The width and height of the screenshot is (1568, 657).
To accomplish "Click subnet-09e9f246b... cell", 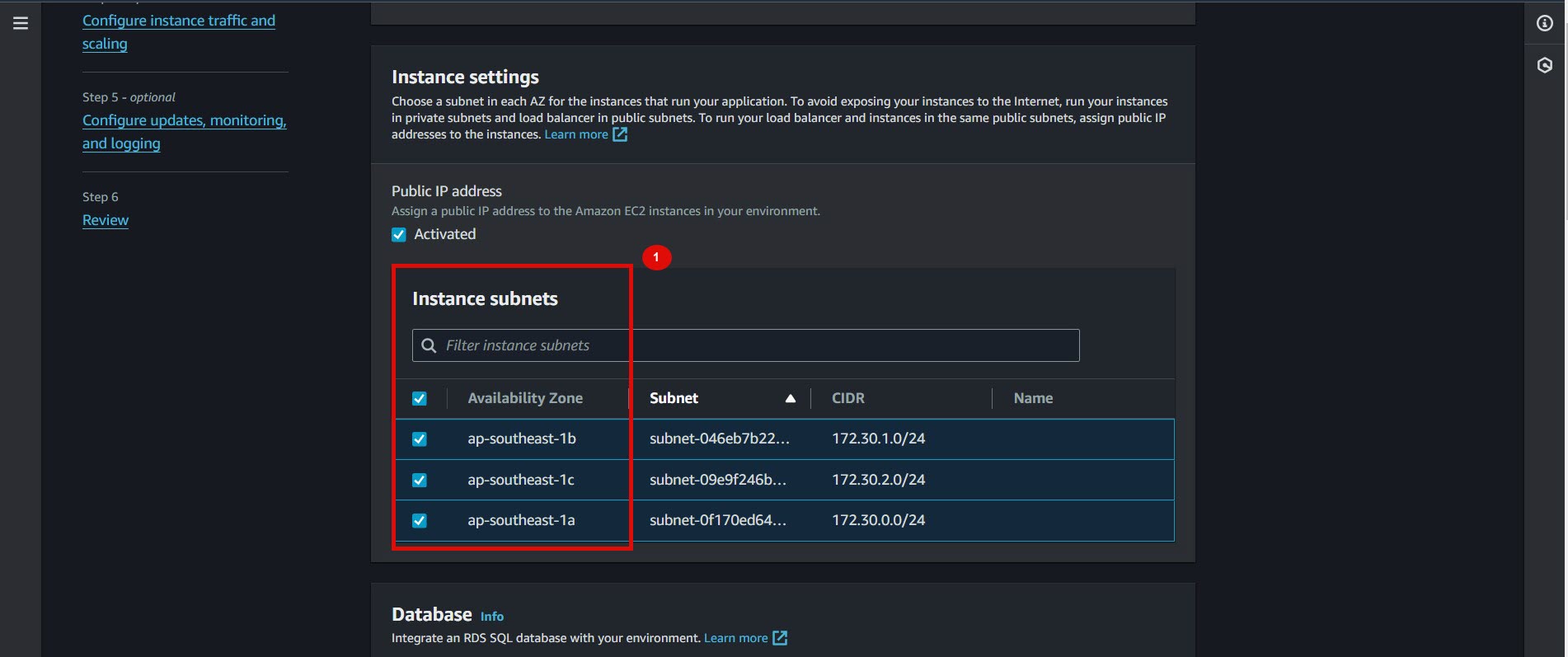I will click(x=718, y=480).
